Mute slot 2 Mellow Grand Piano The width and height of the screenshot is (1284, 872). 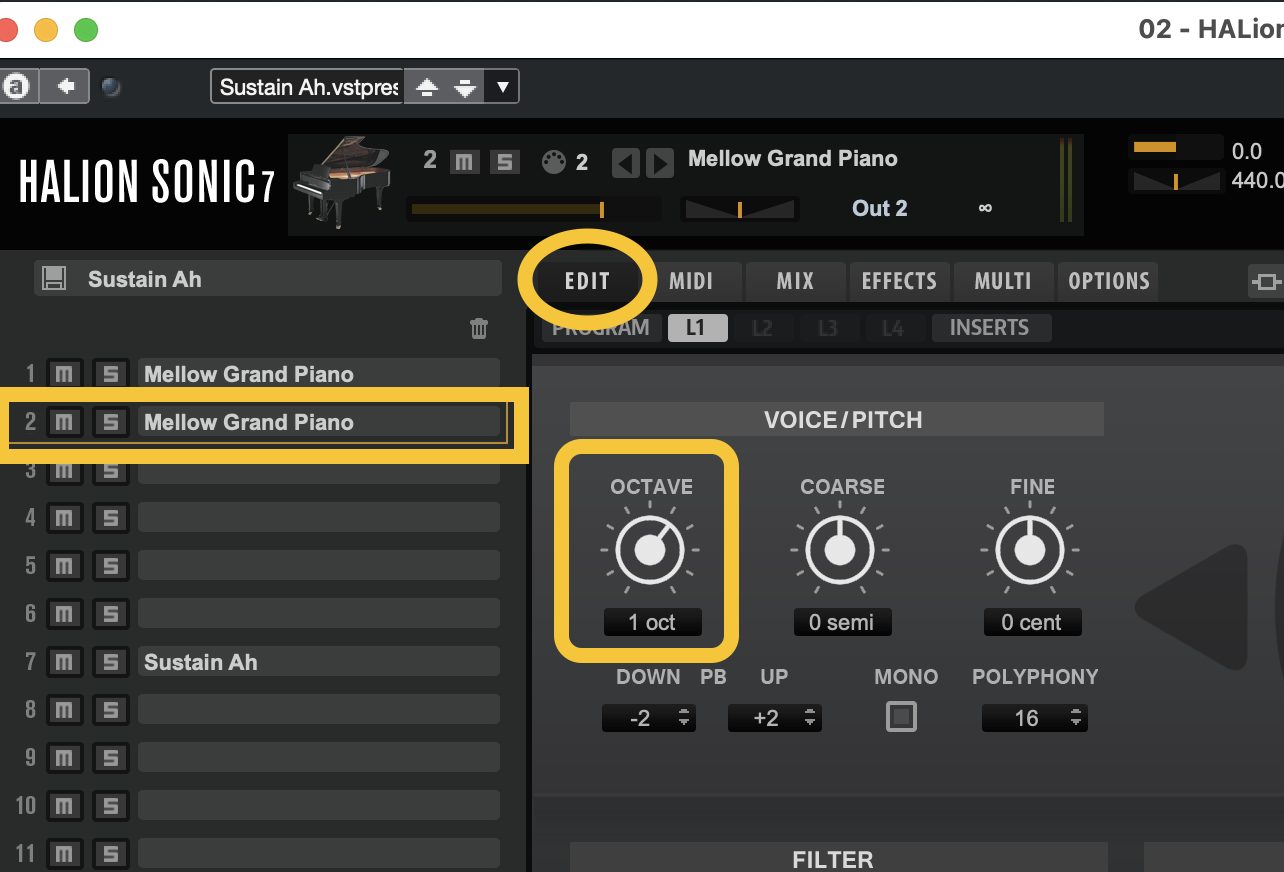(x=64, y=421)
